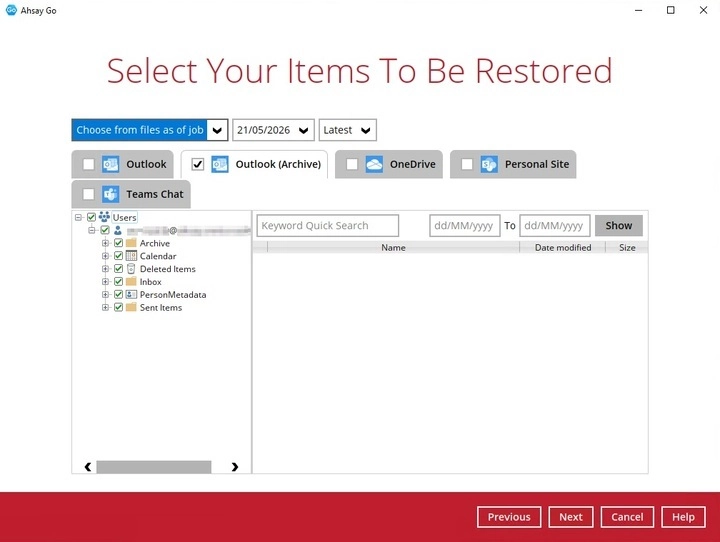The height and width of the screenshot is (542, 720).
Task: Click the Cancel button
Action: (x=627, y=517)
